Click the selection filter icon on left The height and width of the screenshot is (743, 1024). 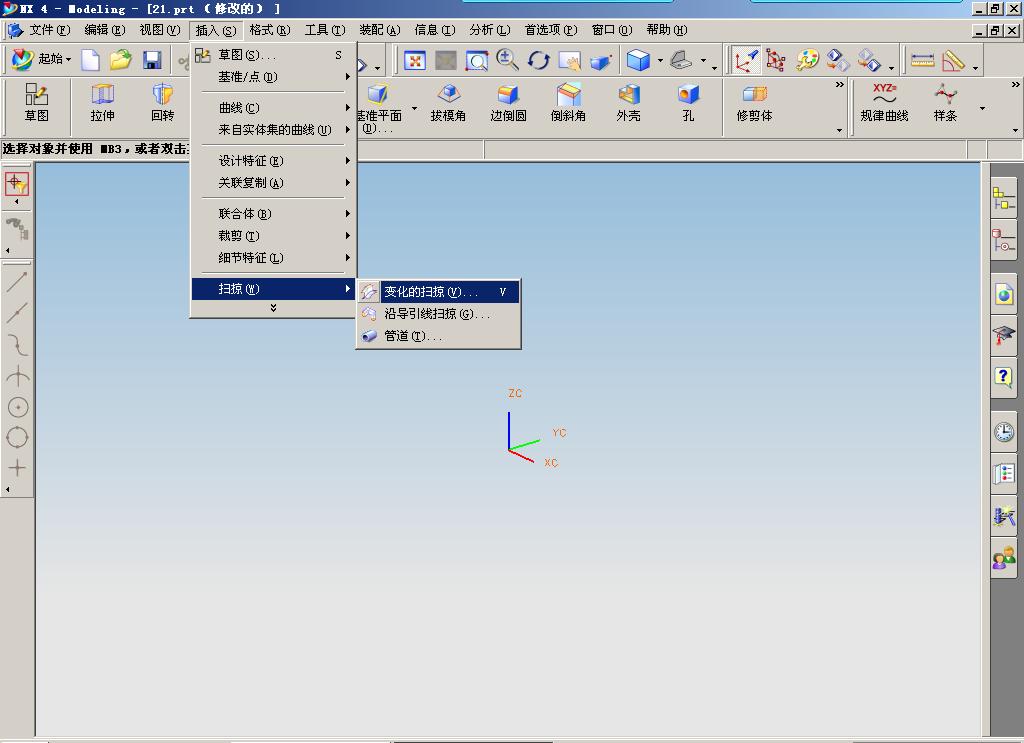(x=17, y=183)
